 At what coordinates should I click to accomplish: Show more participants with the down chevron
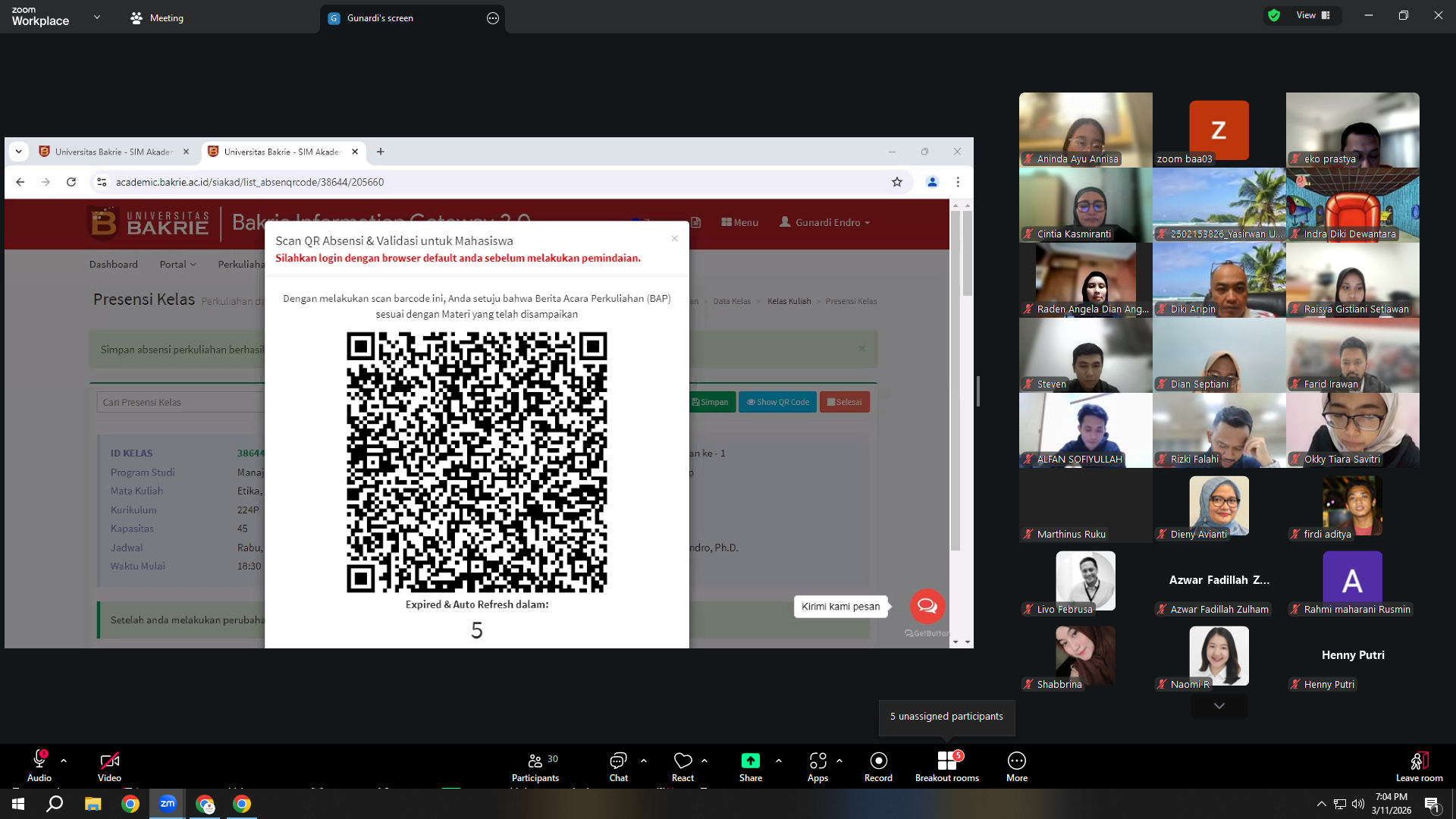click(1219, 706)
